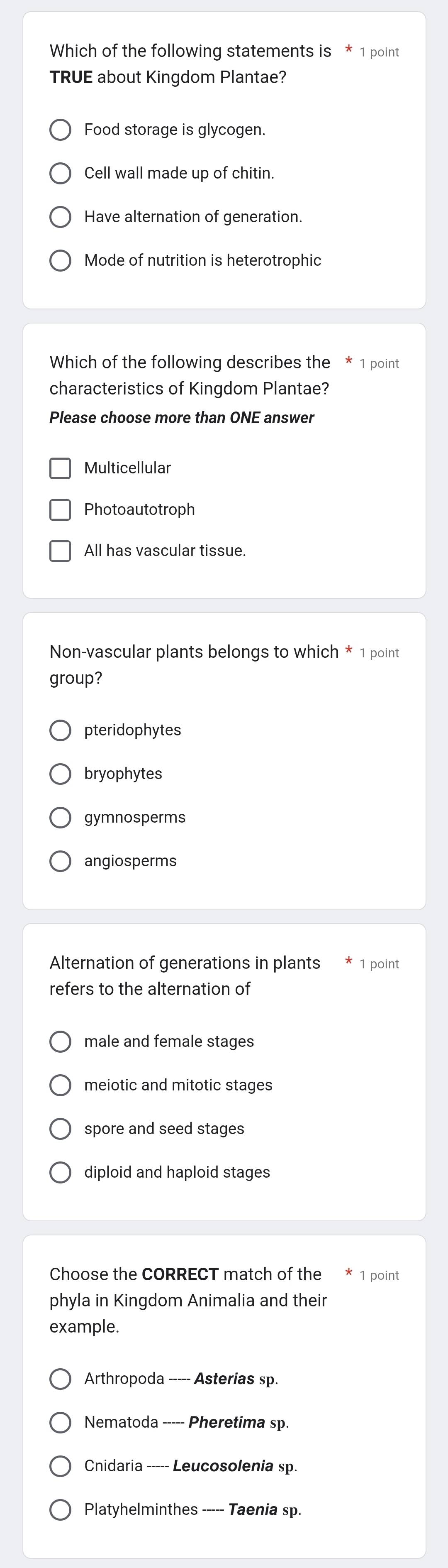The width and height of the screenshot is (448, 1568).
Task: Select 'male and female stages'
Action: point(60,1041)
